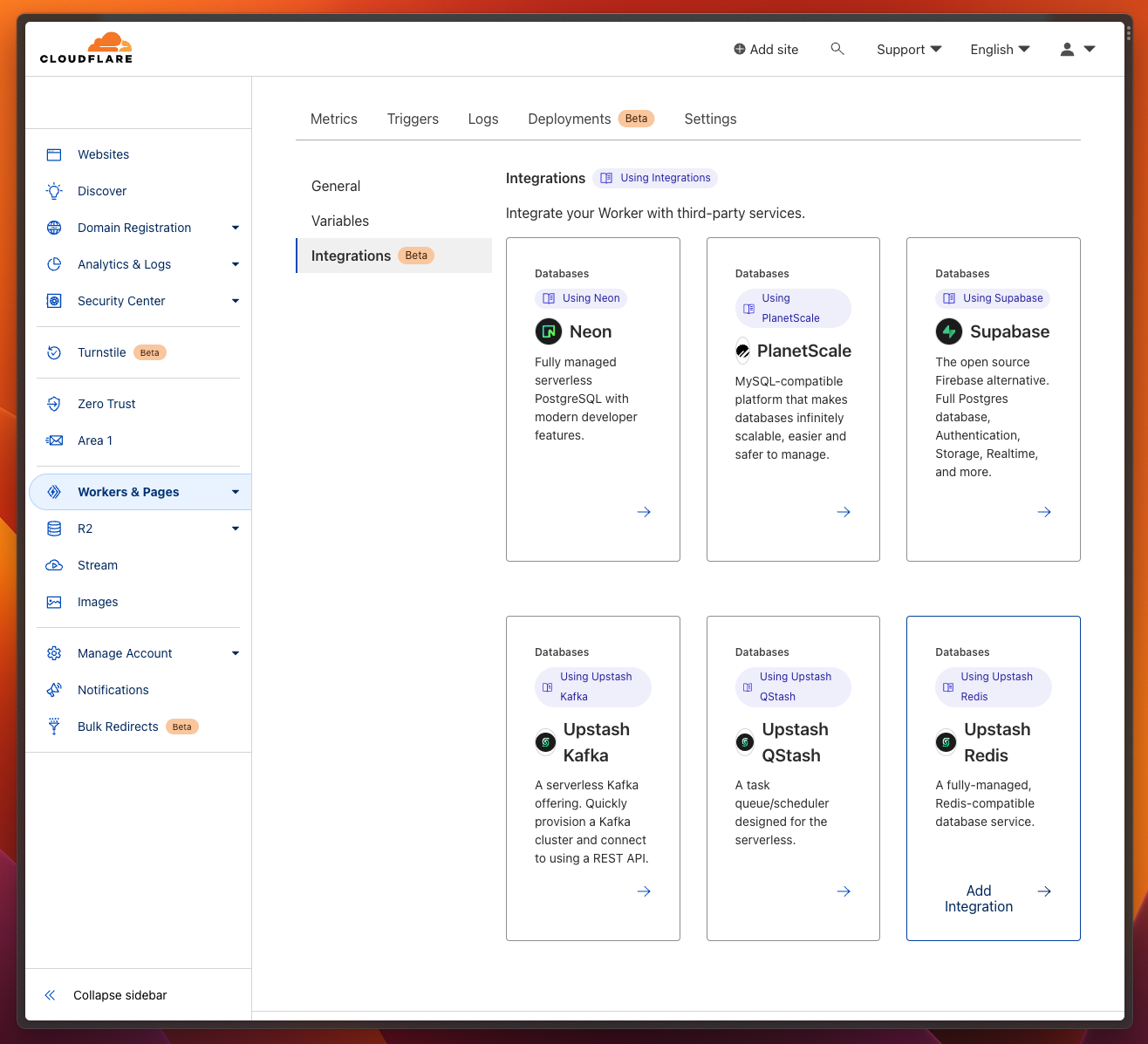The image size is (1148, 1044).
Task: Click the Websites sidebar icon
Action: pos(54,154)
